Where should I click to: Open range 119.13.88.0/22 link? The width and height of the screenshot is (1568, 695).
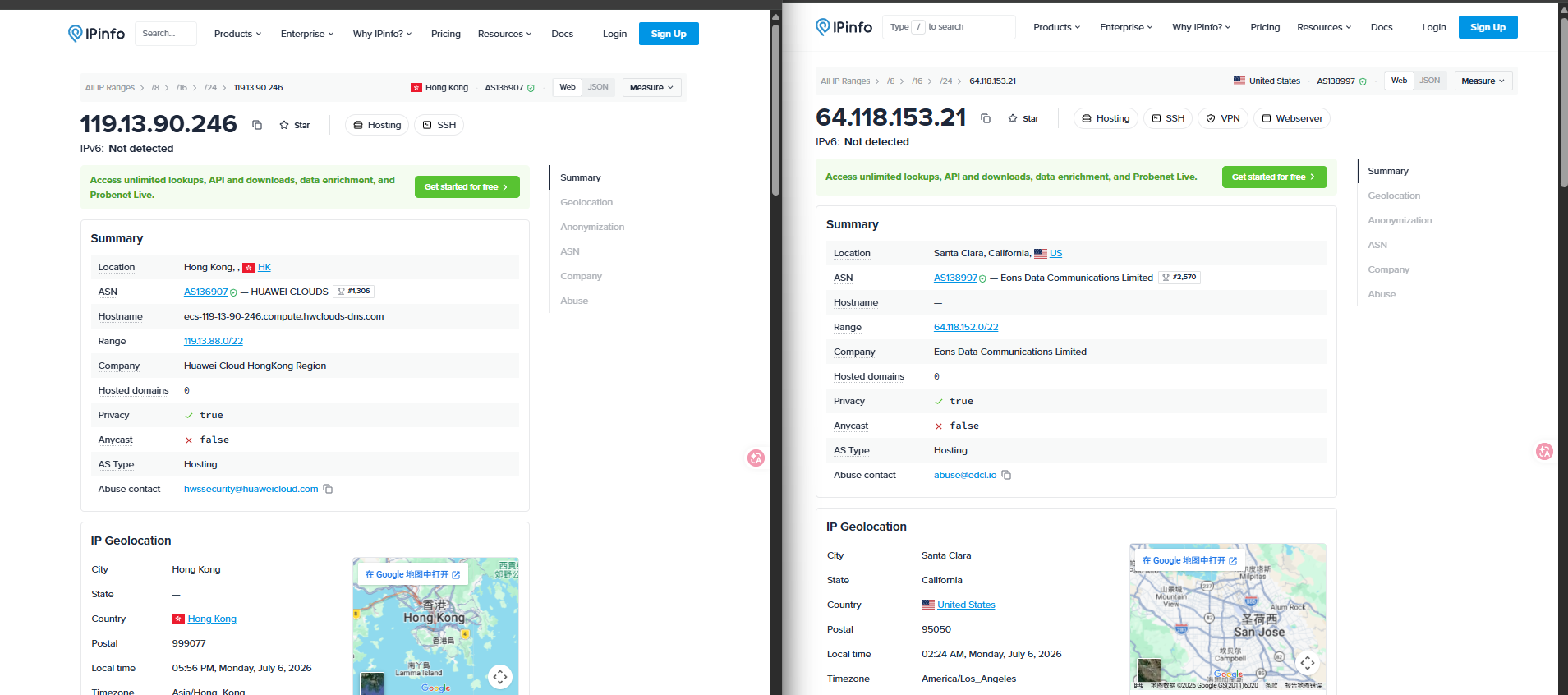click(214, 341)
